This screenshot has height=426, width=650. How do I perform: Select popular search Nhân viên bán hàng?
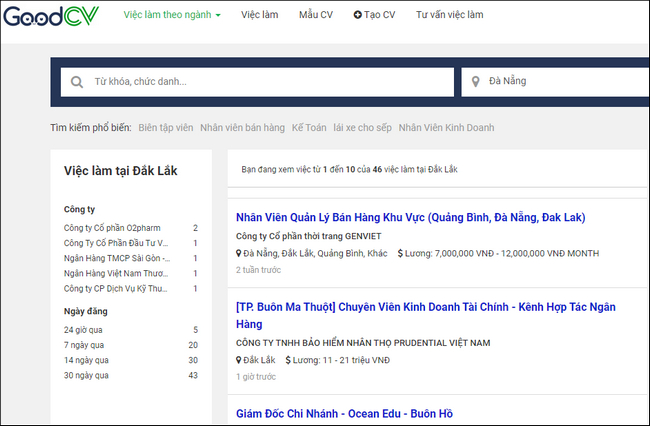point(241,128)
